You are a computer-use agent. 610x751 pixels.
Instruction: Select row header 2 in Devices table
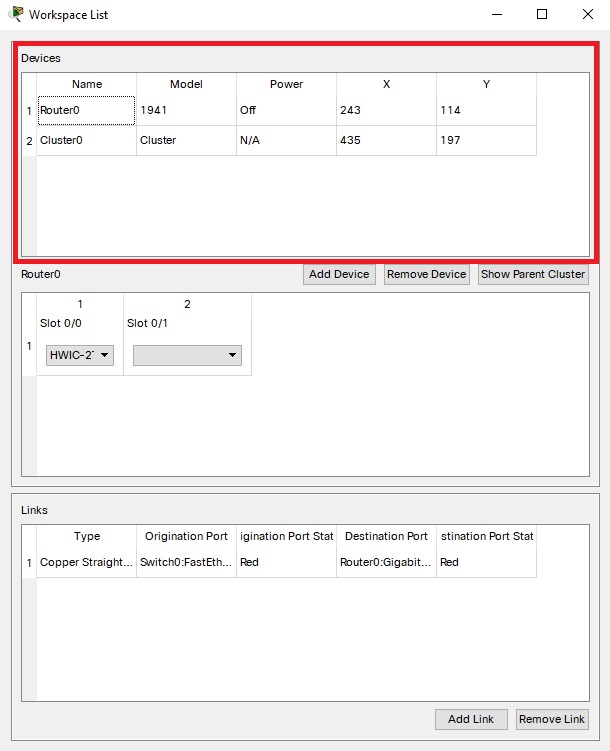point(29,141)
